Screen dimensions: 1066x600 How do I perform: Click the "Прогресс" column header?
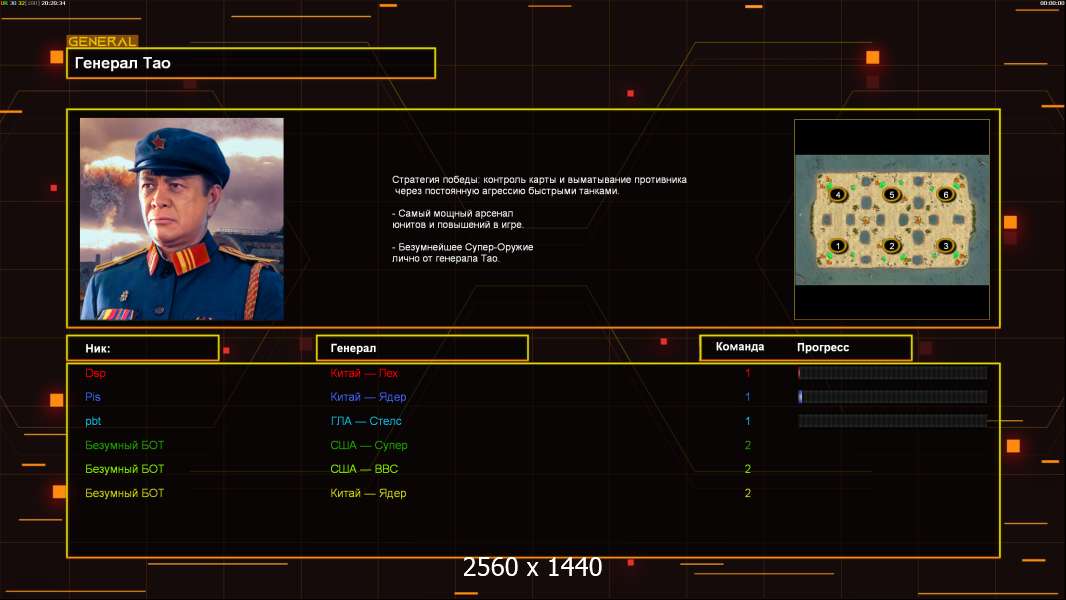click(x=823, y=347)
